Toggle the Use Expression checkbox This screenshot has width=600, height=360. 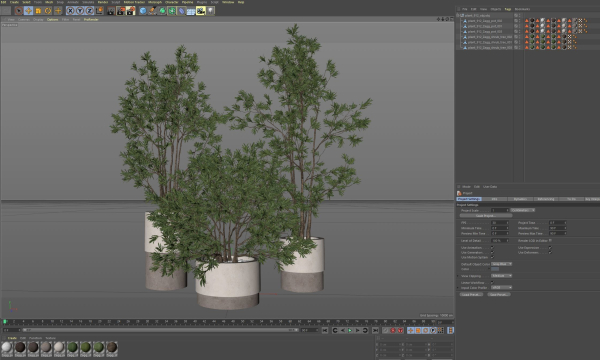pyautogui.click(x=550, y=248)
